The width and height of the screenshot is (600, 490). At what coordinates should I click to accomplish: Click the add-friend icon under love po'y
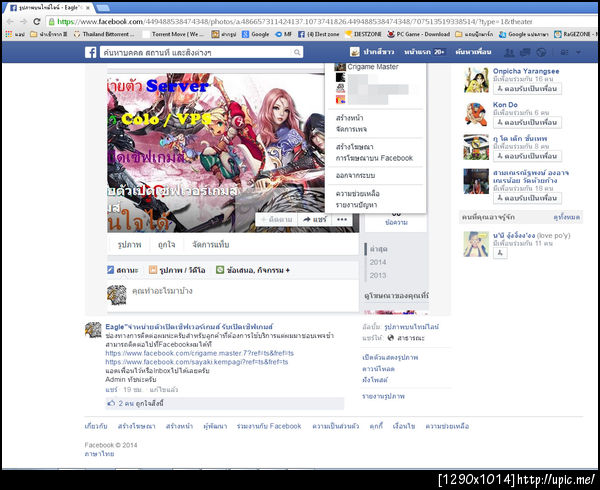click(500, 253)
